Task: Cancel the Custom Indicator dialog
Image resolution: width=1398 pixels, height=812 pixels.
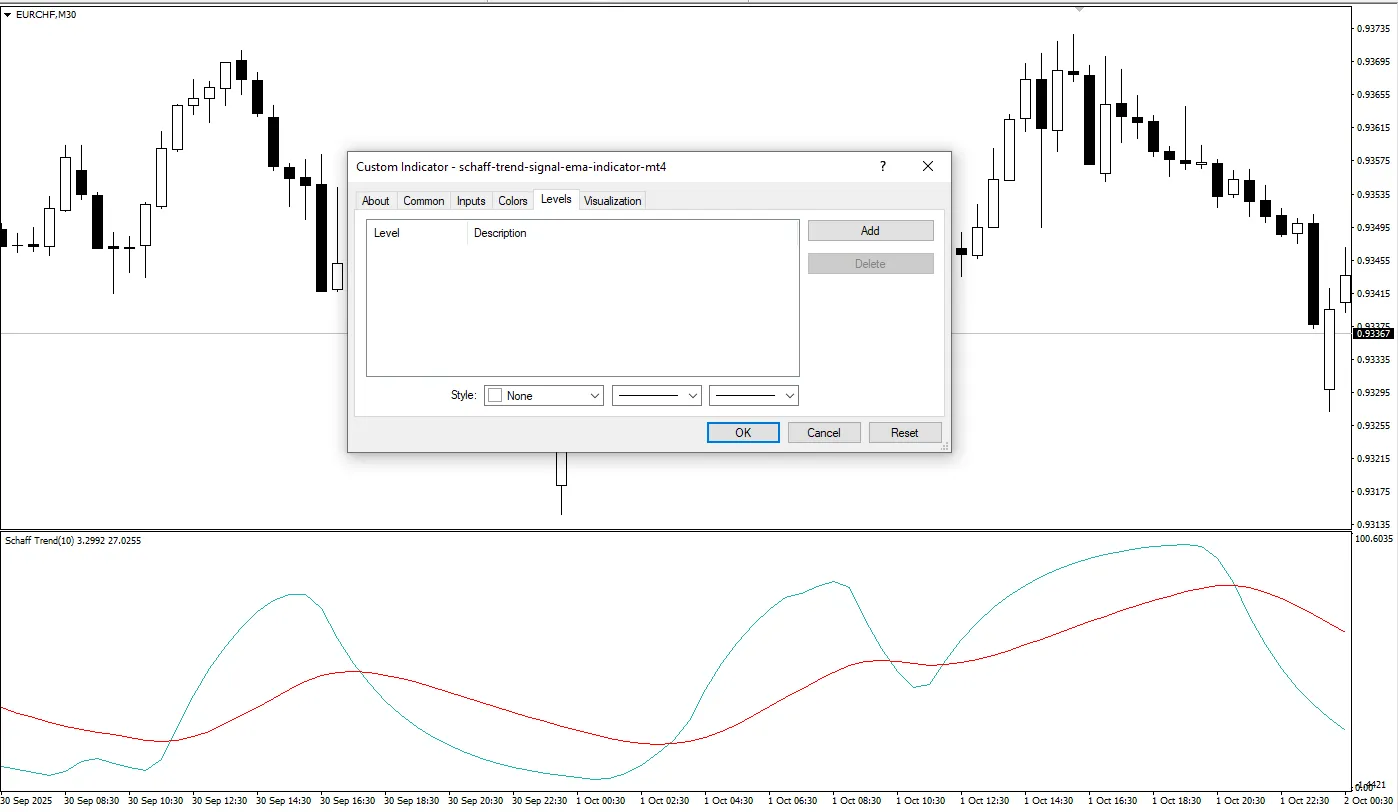Action: point(823,432)
